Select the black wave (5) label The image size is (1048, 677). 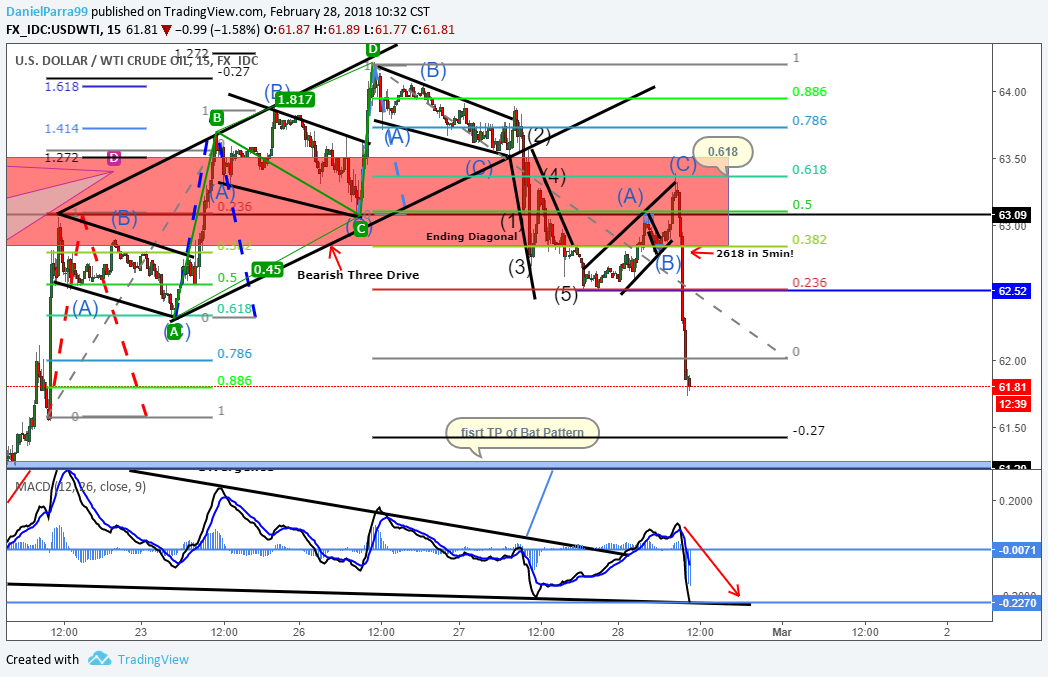[566, 293]
